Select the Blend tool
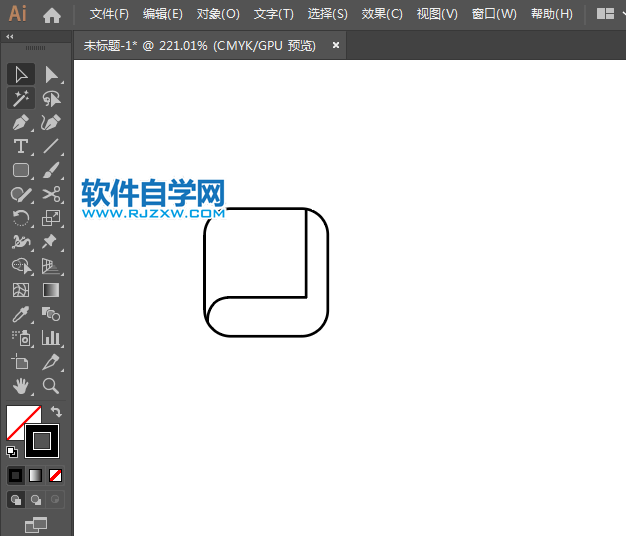Screen dimensions: 626x536 tap(51, 314)
